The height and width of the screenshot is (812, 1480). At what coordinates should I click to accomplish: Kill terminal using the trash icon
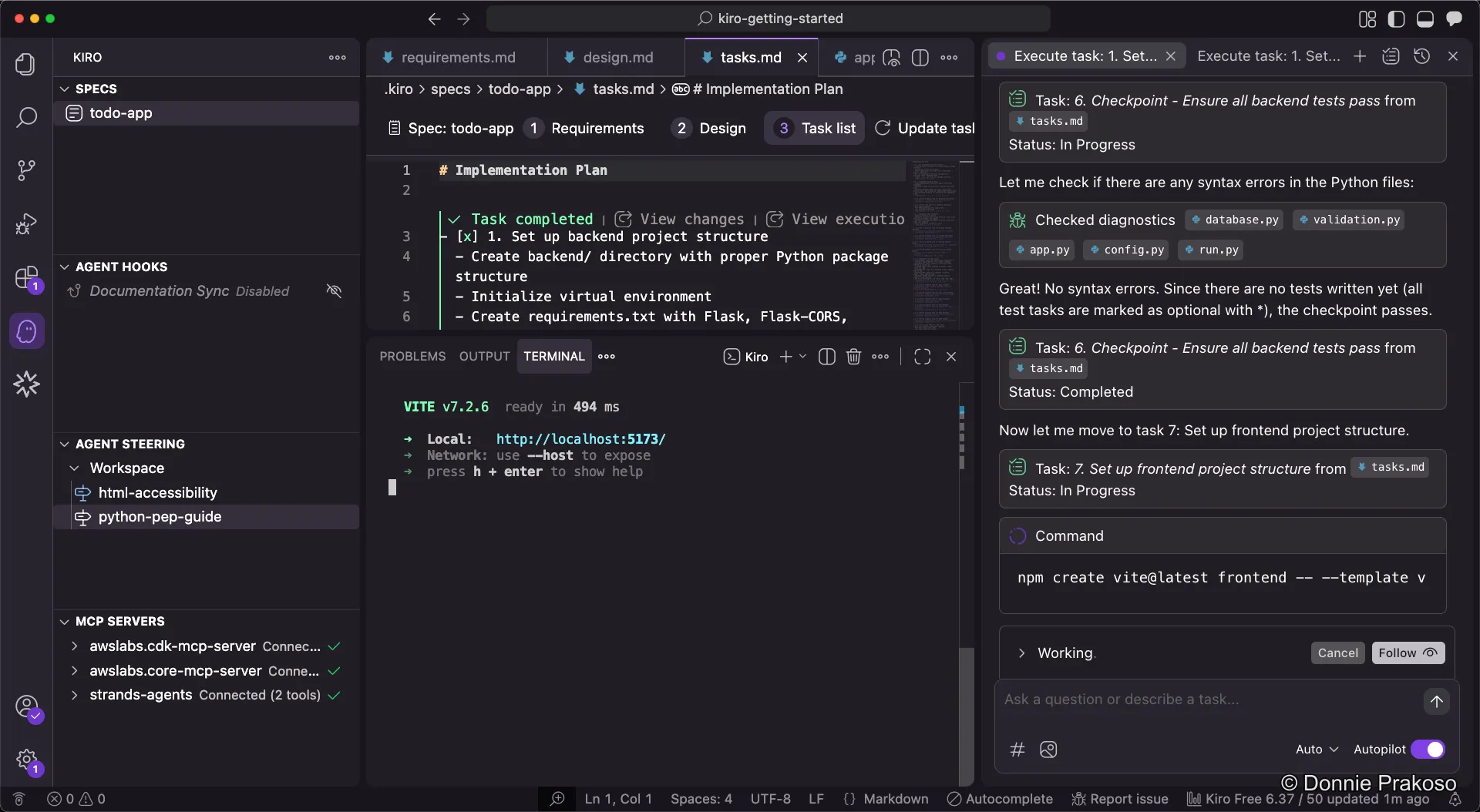(x=853, y=357)
